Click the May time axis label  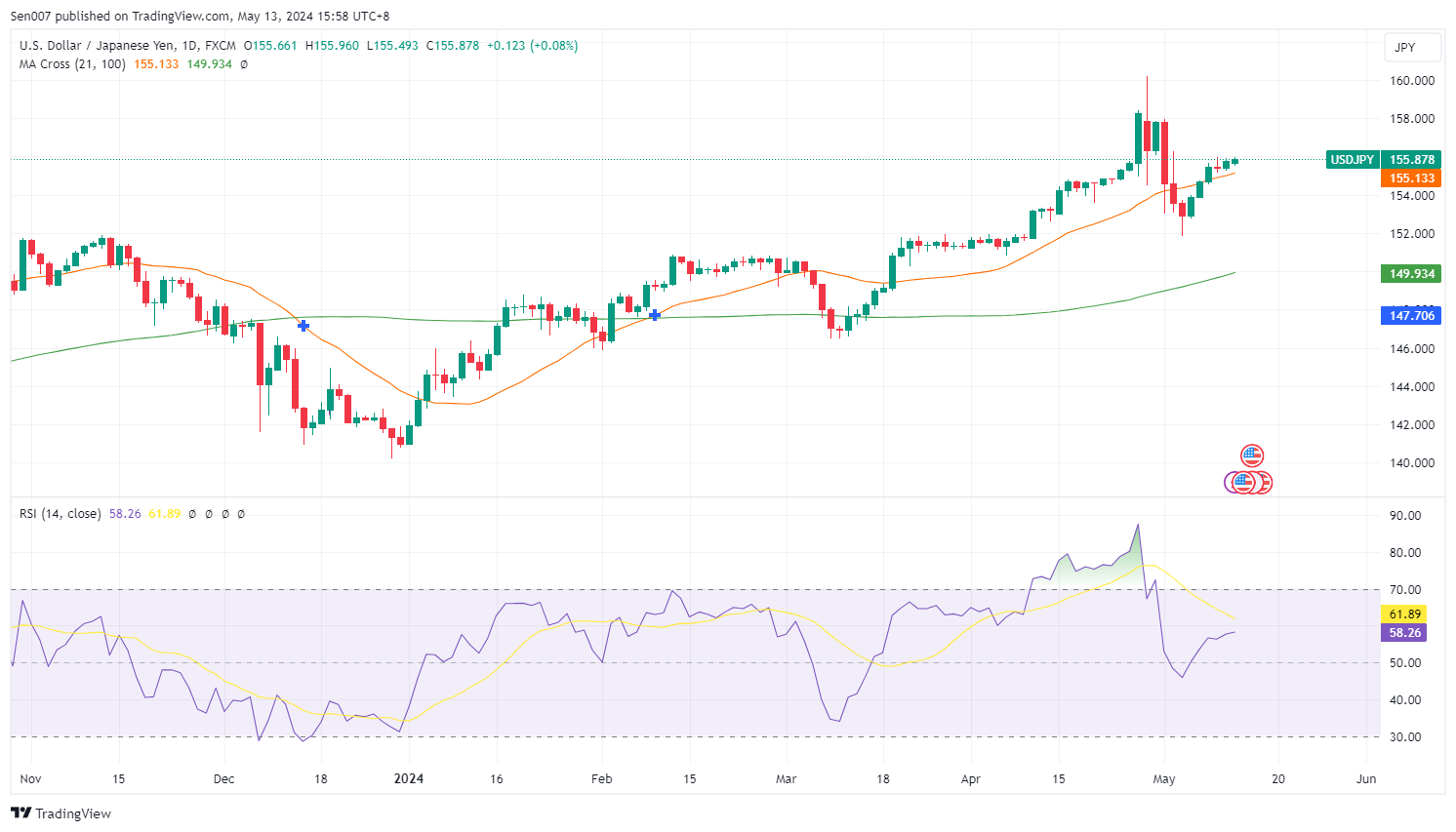coord(1163,779)
